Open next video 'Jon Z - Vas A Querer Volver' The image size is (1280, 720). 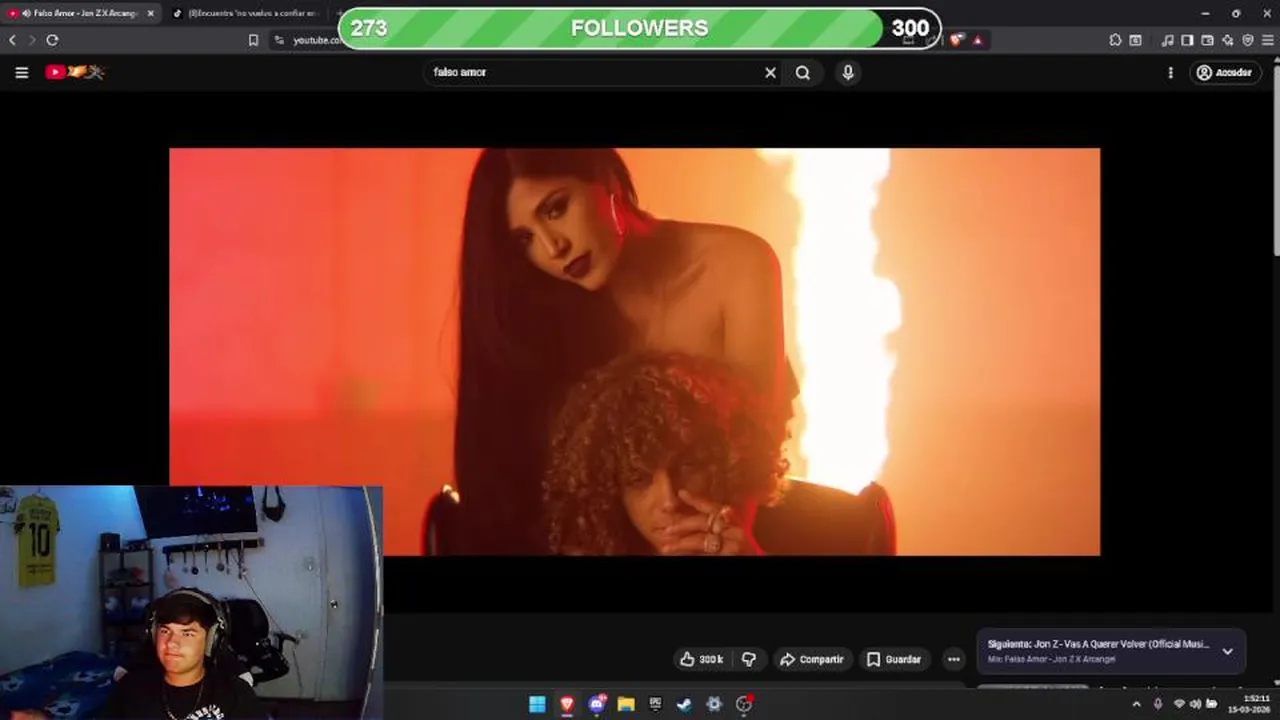point(1098,644)
